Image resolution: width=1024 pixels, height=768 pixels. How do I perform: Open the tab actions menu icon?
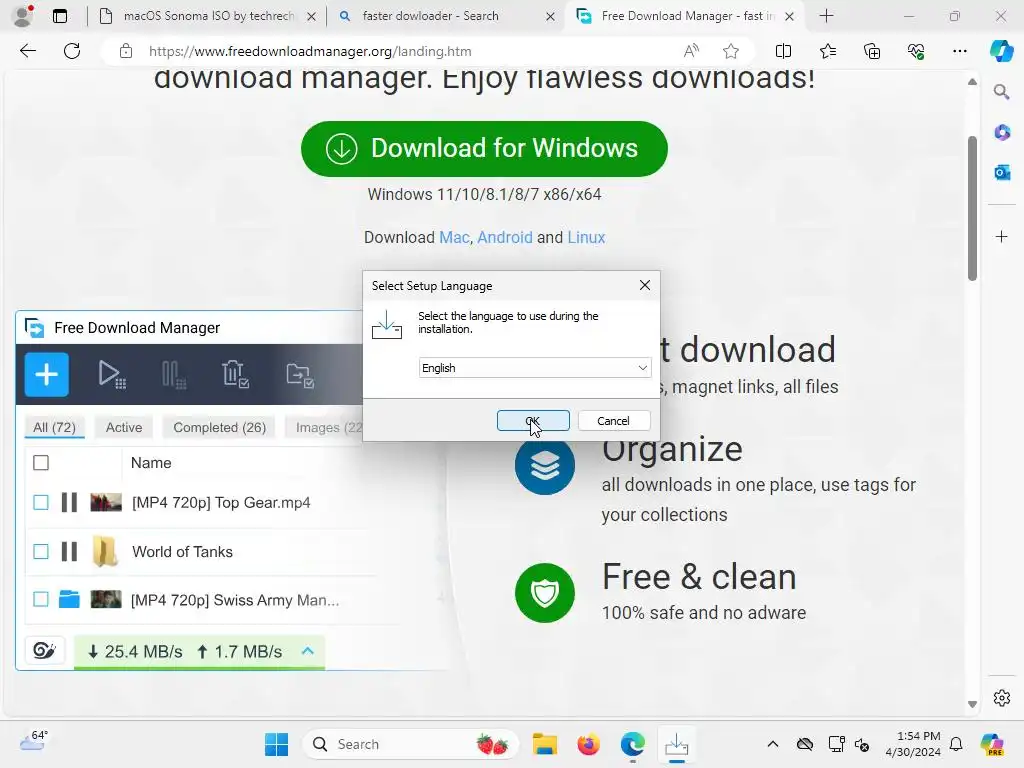[60, 16]
